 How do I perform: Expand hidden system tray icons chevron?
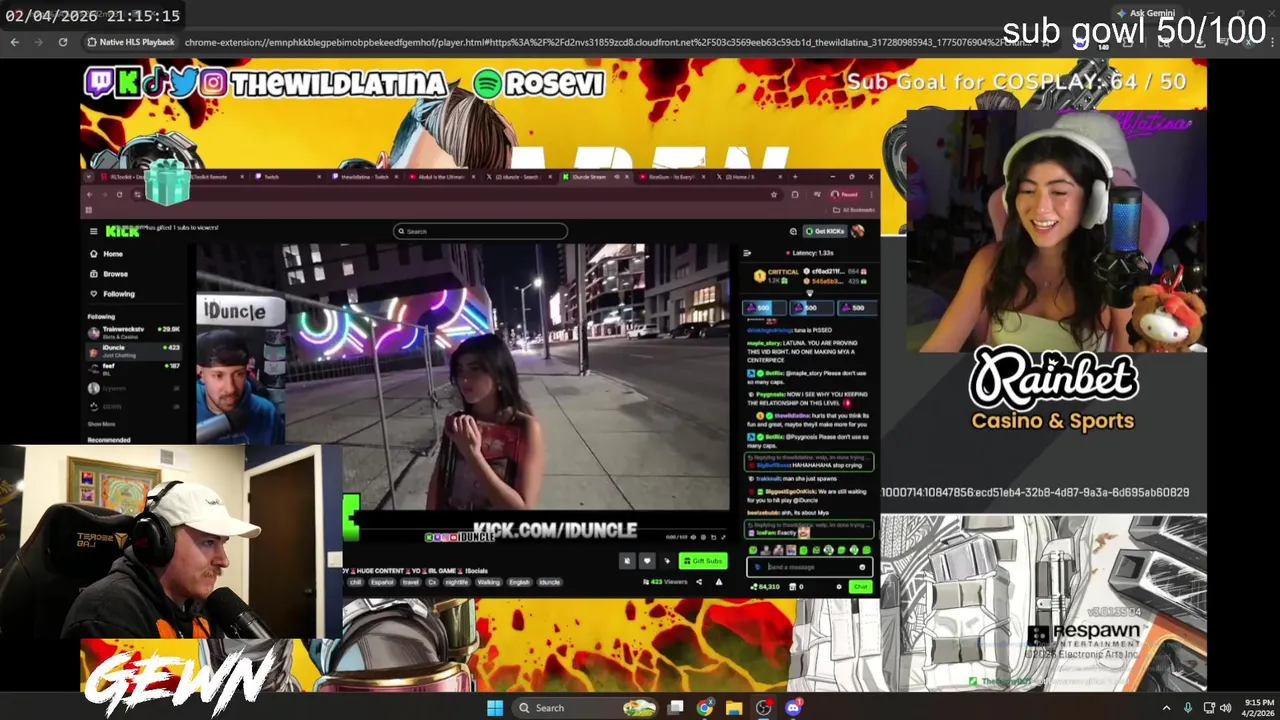1166,708
